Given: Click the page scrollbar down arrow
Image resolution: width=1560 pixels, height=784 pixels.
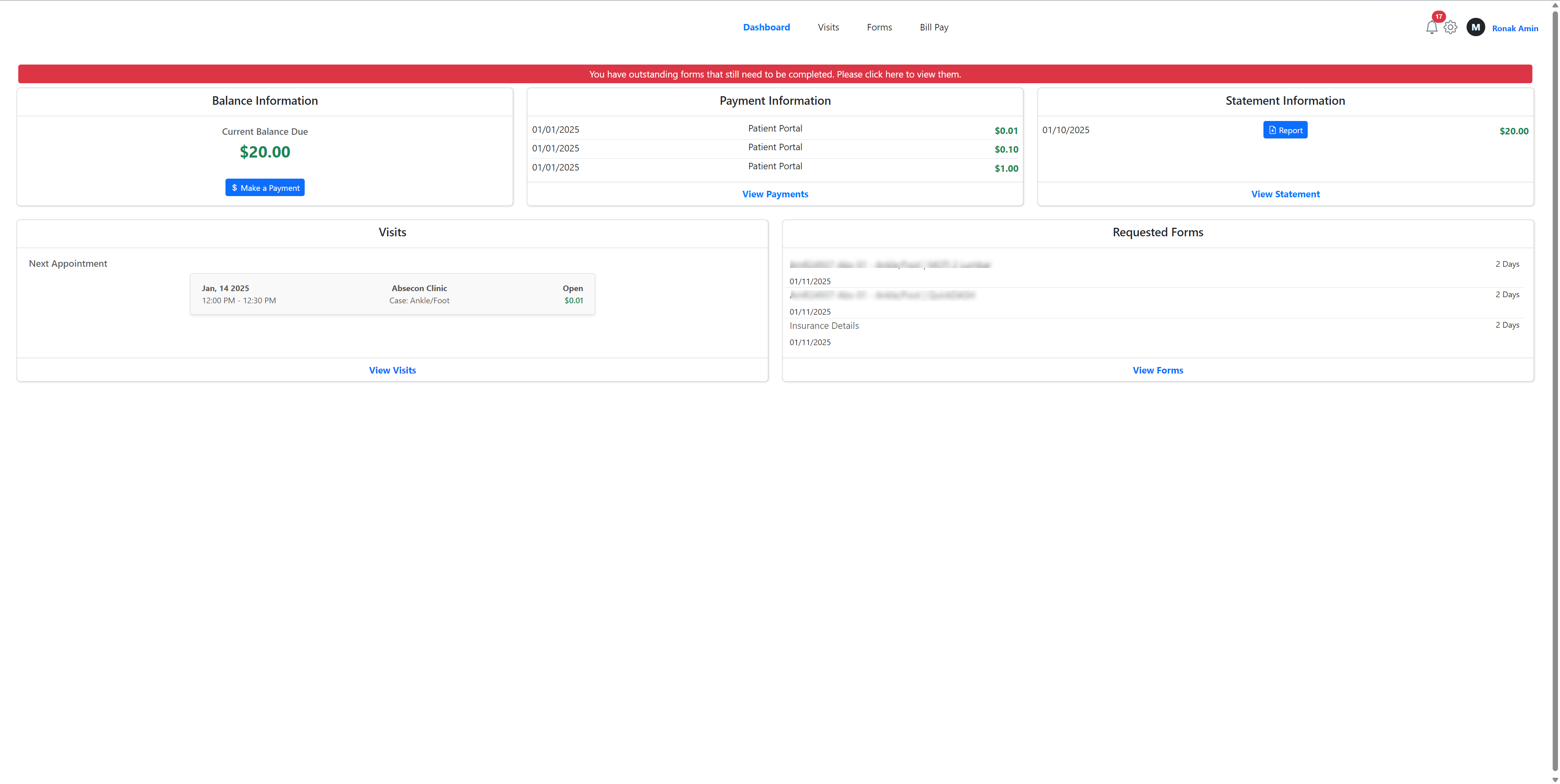Looking at the screenshot, I should (1555, 780).
